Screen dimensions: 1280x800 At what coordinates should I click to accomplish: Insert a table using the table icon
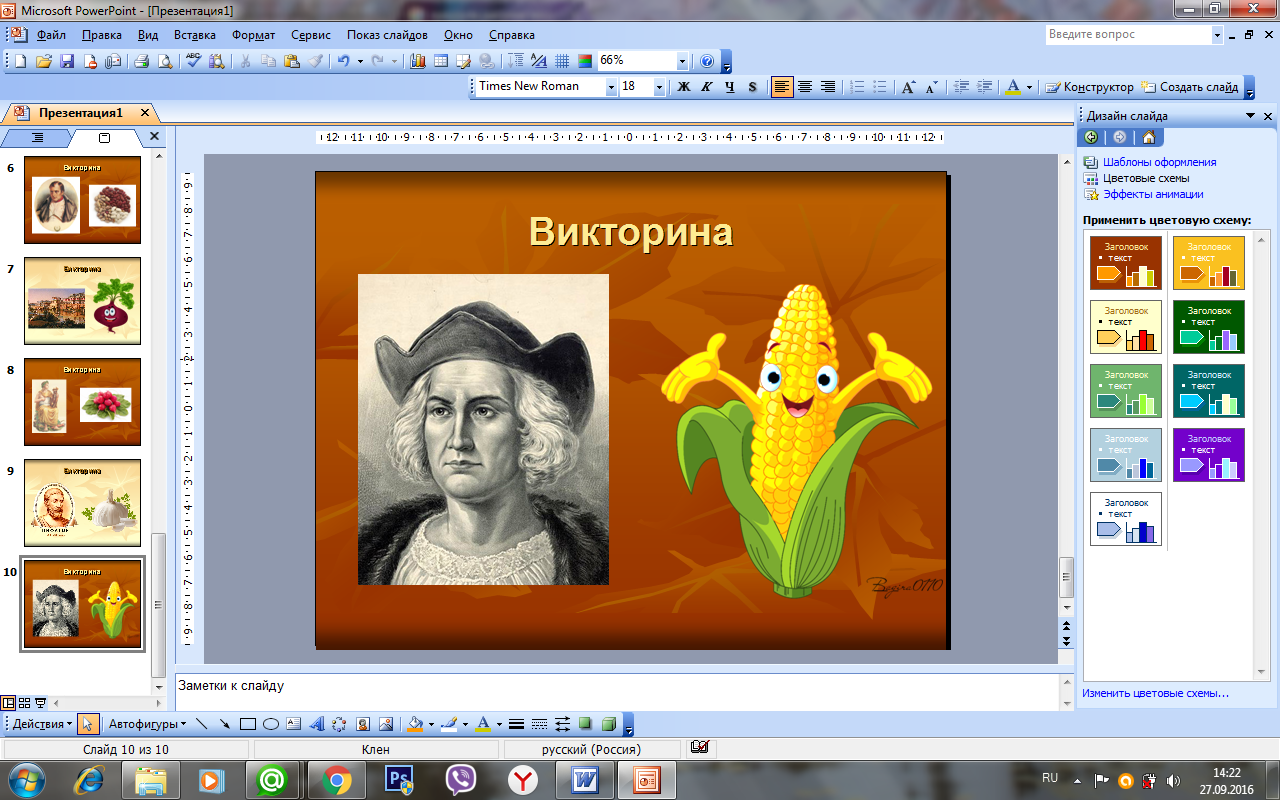pos(441,61)
